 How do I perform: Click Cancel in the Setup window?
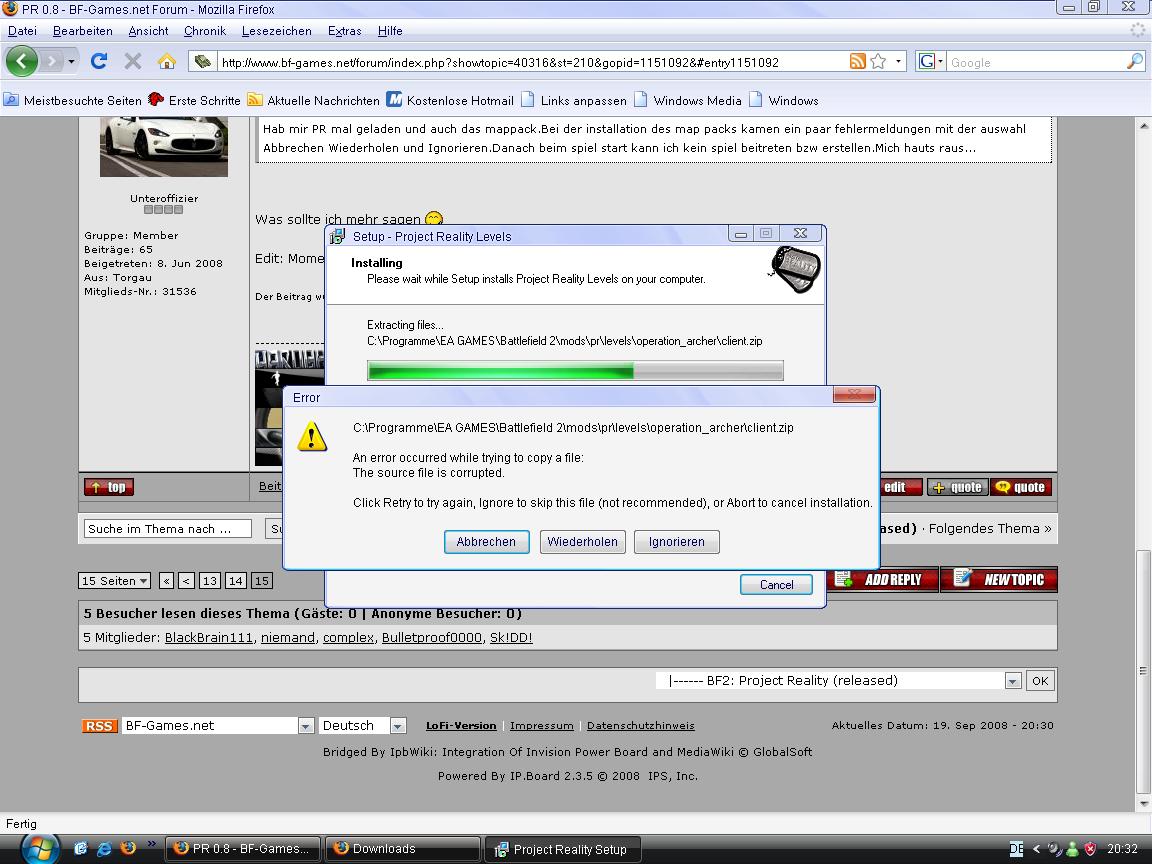[x=777, y=584]
